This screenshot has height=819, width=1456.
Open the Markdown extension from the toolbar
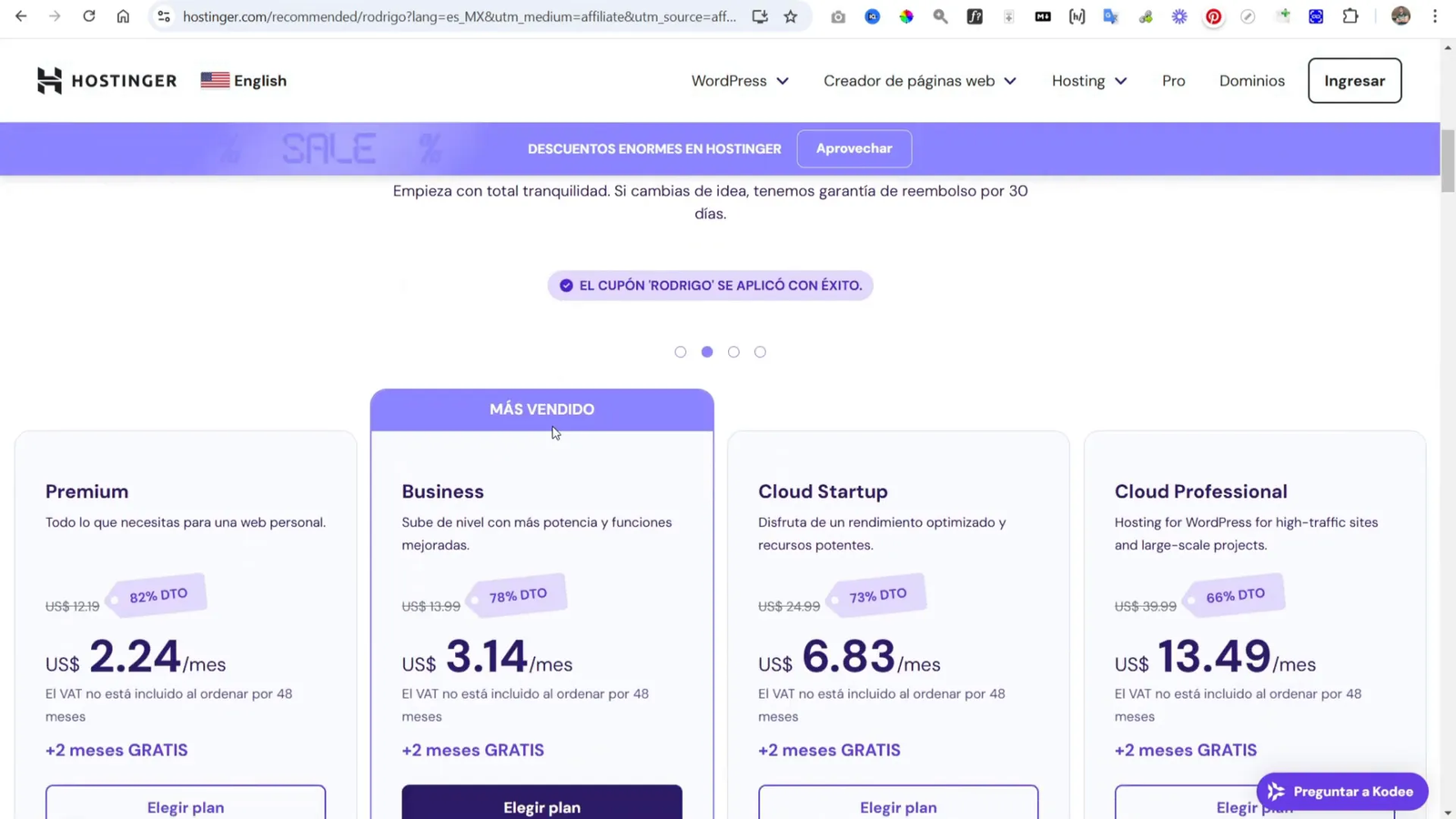(x=1043, y=16)
